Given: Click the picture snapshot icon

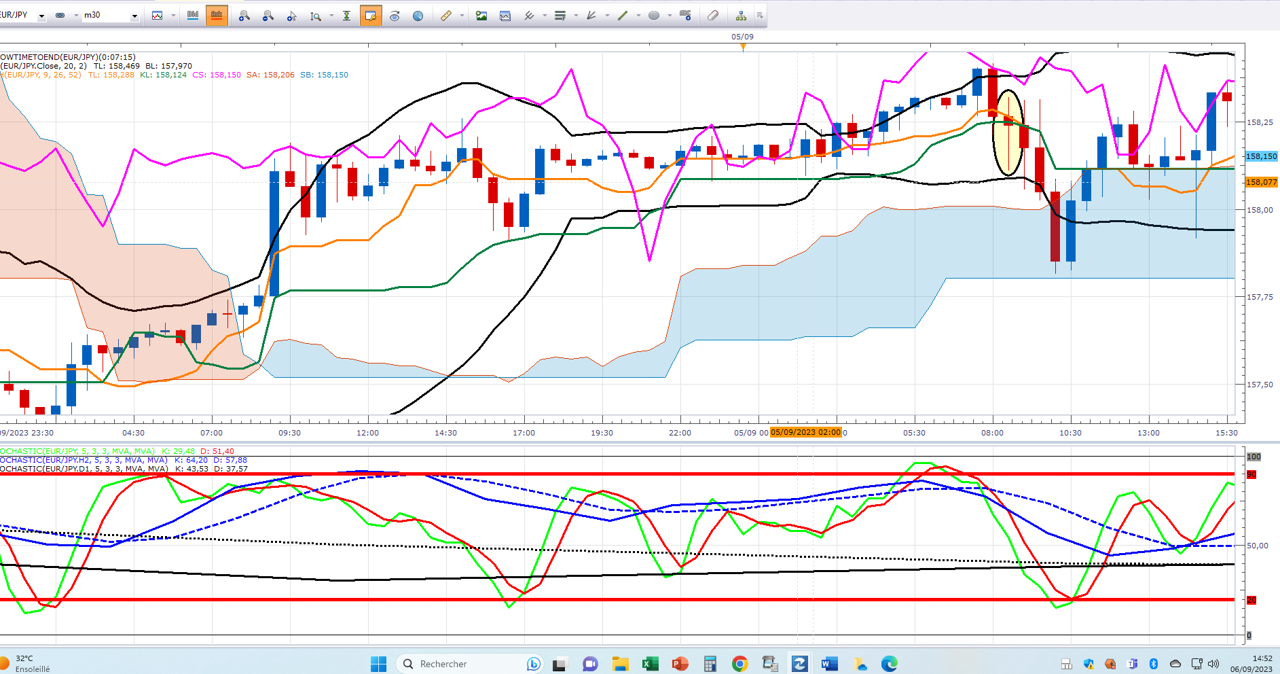Looking at the screenshot, I should tap(481, 16).
